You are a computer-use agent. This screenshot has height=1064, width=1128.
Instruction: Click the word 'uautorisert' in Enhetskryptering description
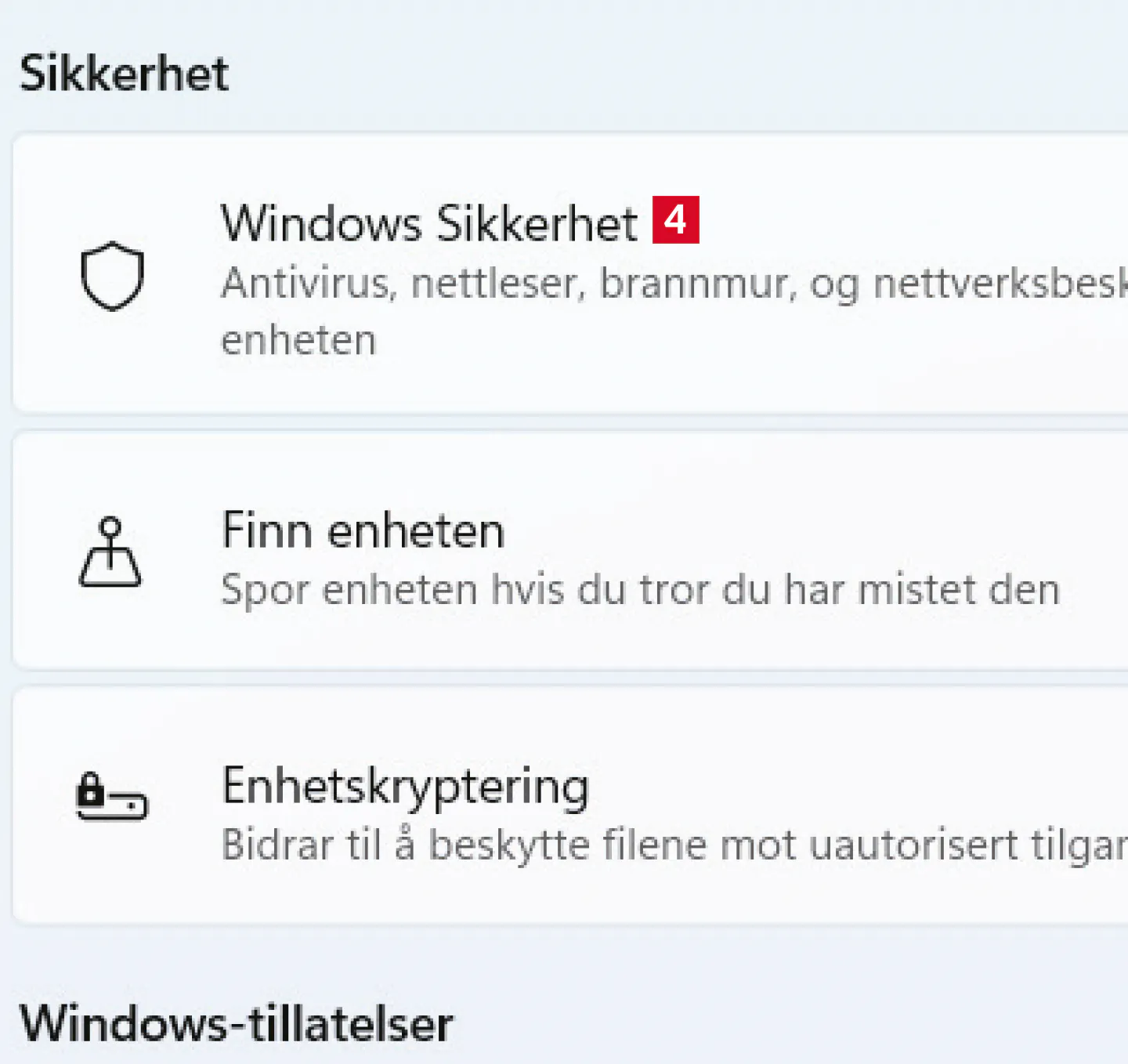[x=913, y=845]
